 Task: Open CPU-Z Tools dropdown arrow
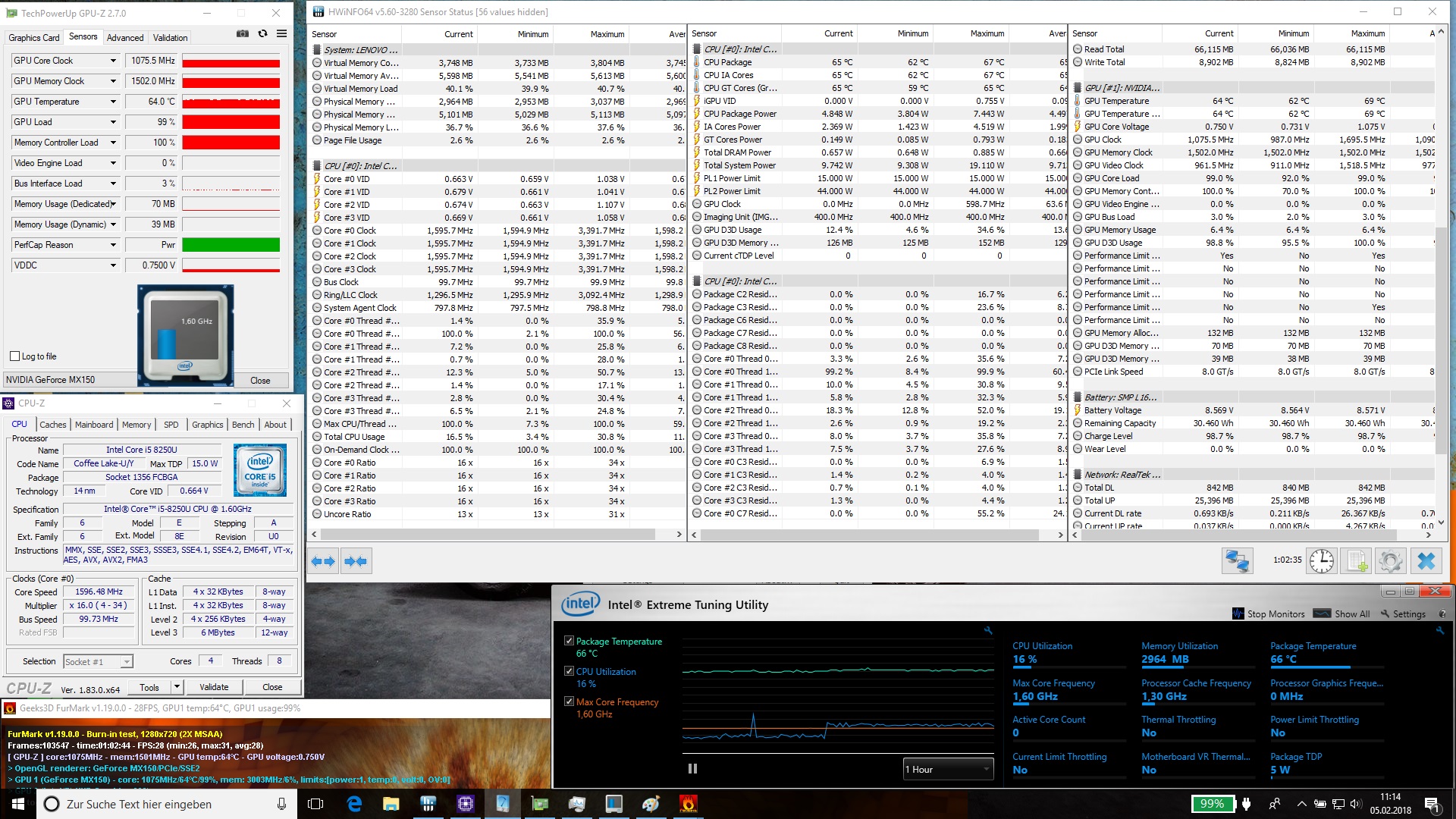(177, 687)
